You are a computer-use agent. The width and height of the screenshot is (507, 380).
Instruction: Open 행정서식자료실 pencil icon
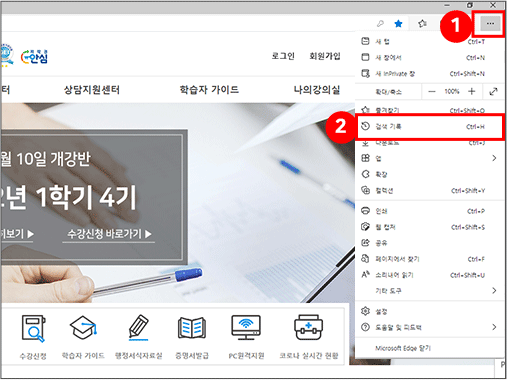pyautogui.click(x=138, y=327)
